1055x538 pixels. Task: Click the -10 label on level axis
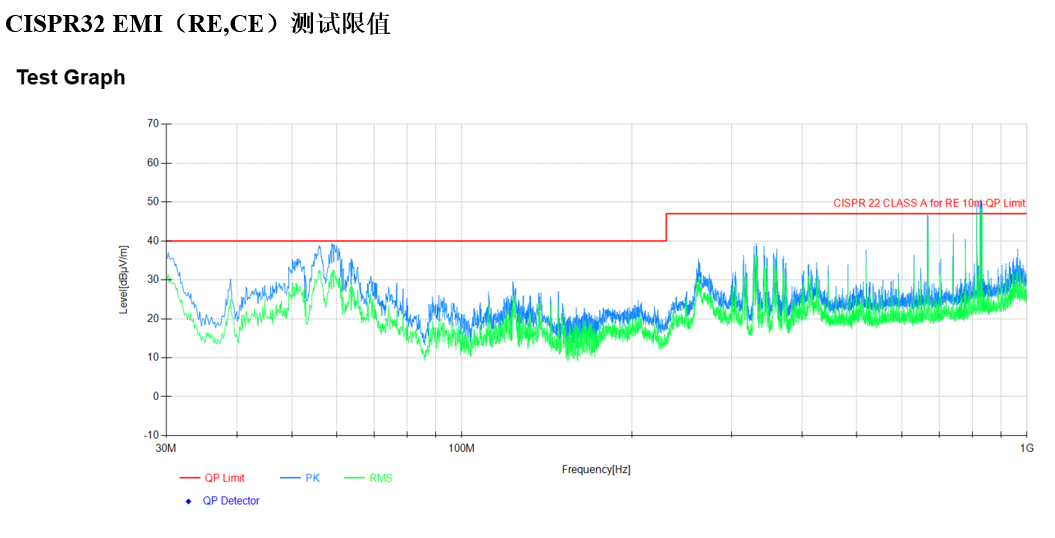(151, 436)
